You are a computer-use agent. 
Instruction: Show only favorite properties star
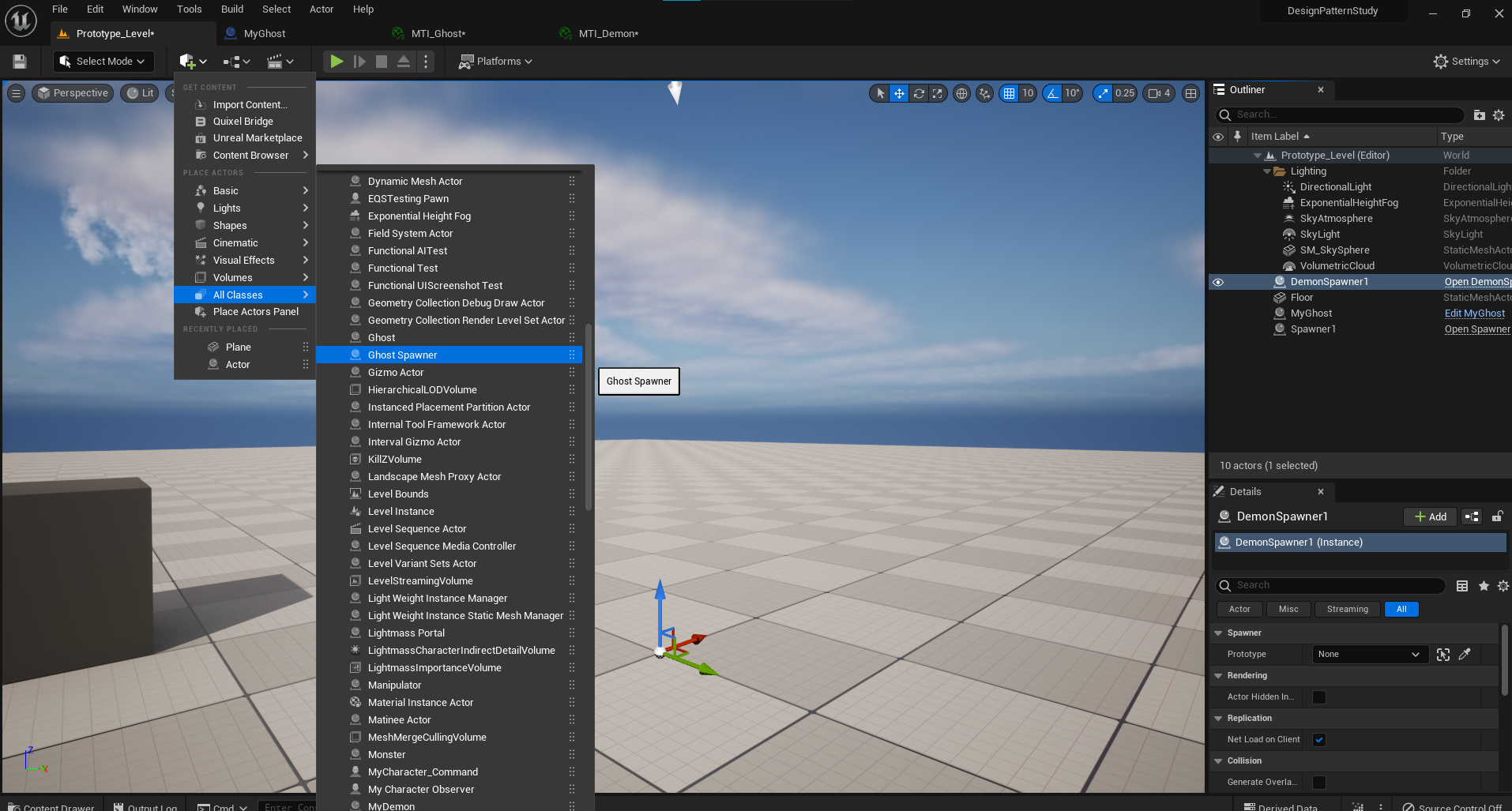(x=1484, y=586)
